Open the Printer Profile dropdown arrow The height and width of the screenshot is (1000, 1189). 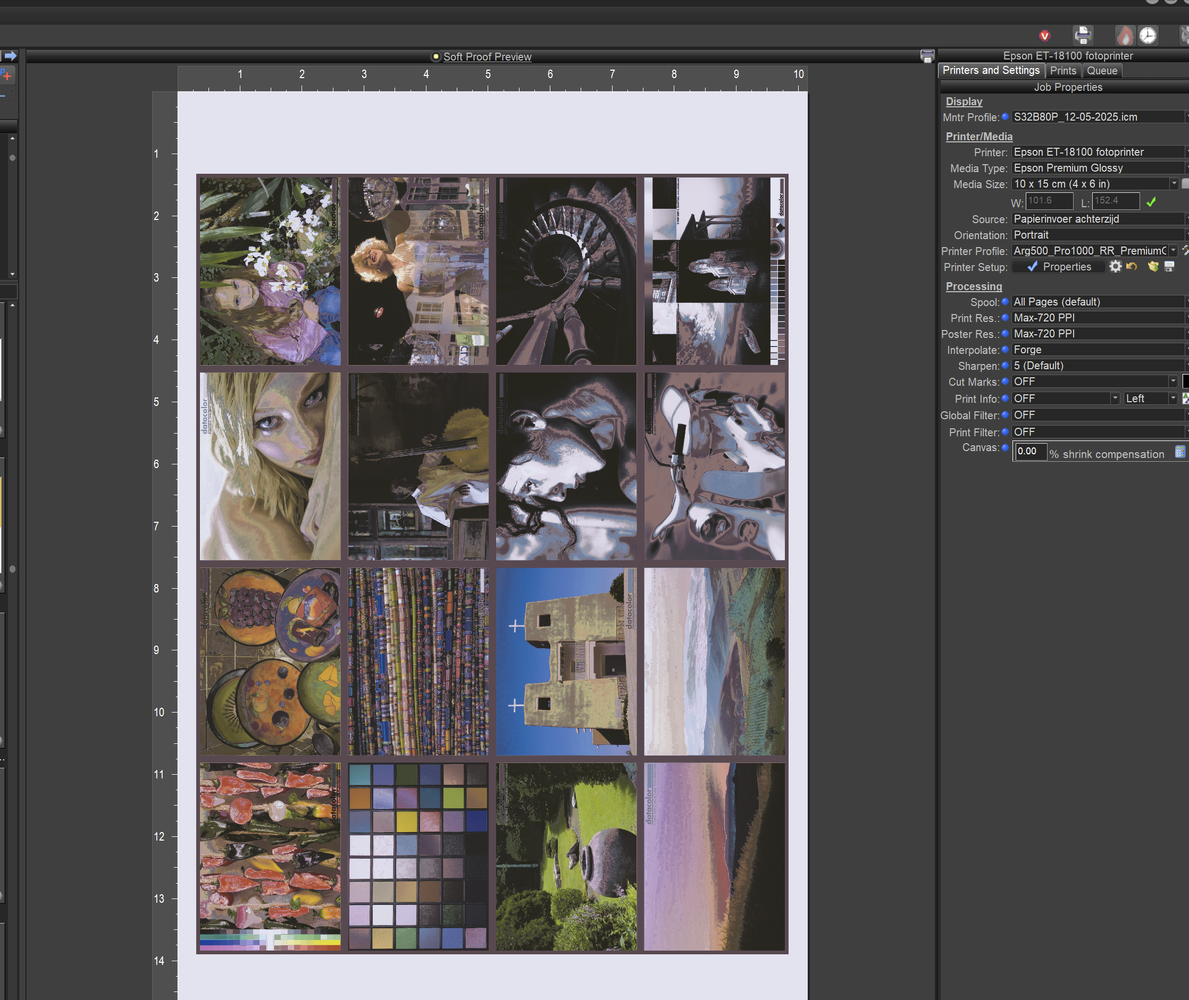click(x=1174, y=251)
